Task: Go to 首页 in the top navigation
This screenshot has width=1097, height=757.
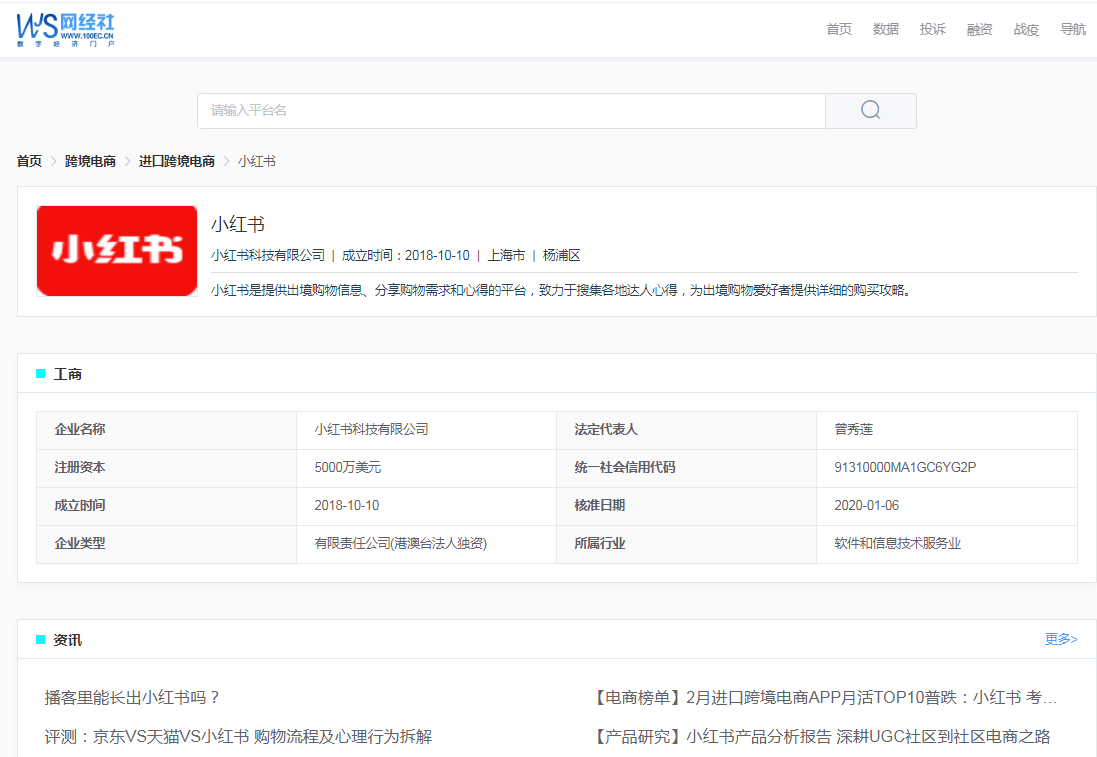Action: tap(838, 29)
